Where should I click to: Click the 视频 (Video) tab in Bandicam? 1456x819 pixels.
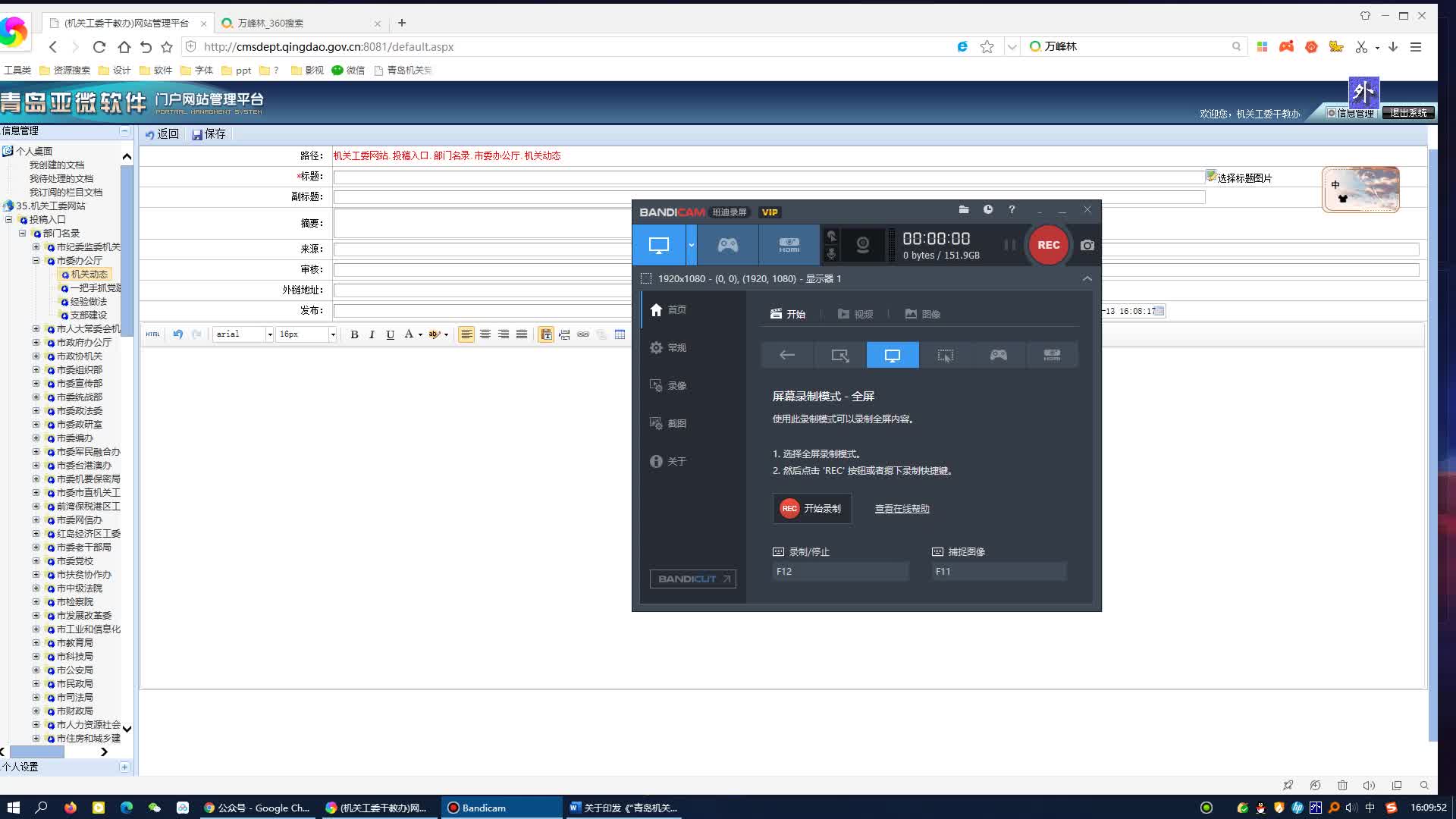click(x=855, y=313)
